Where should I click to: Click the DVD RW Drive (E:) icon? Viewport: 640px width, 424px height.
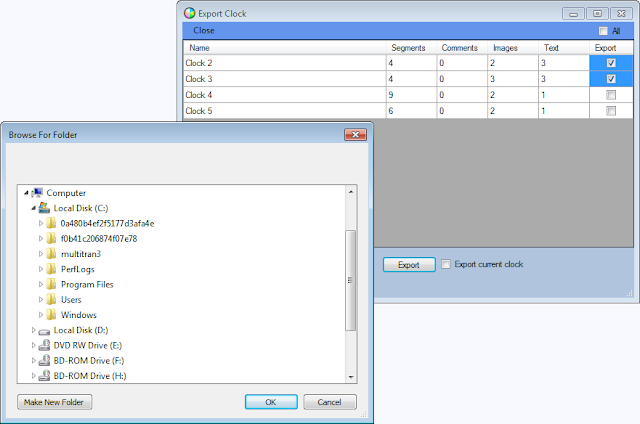pos(44,345)
